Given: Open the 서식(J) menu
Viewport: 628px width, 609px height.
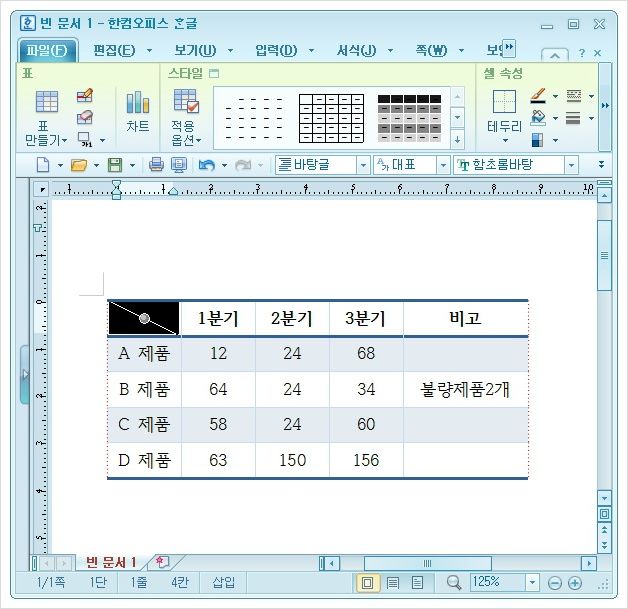Looking at the screenshot, I should 356,50.
